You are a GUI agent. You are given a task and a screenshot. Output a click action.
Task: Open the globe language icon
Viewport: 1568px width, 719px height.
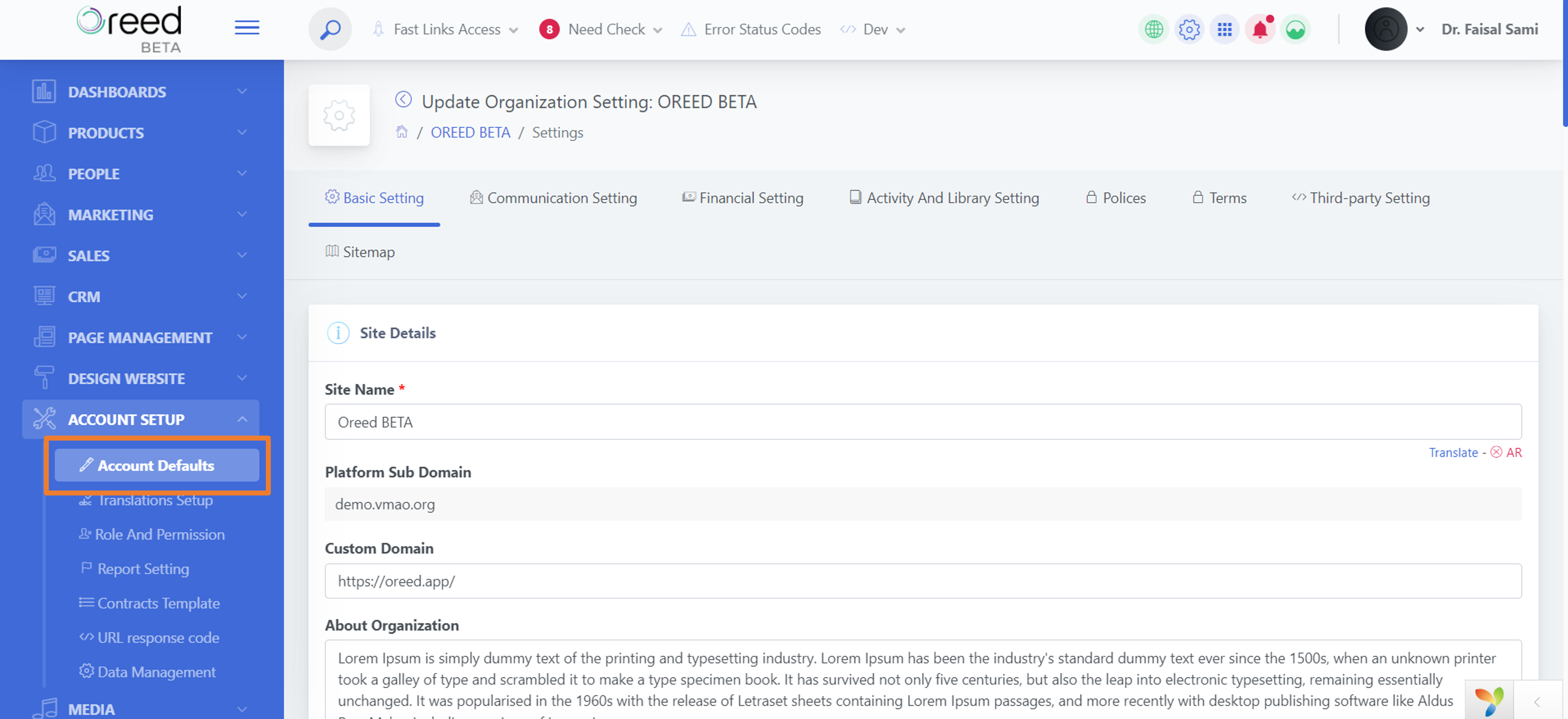(1154, 29)
